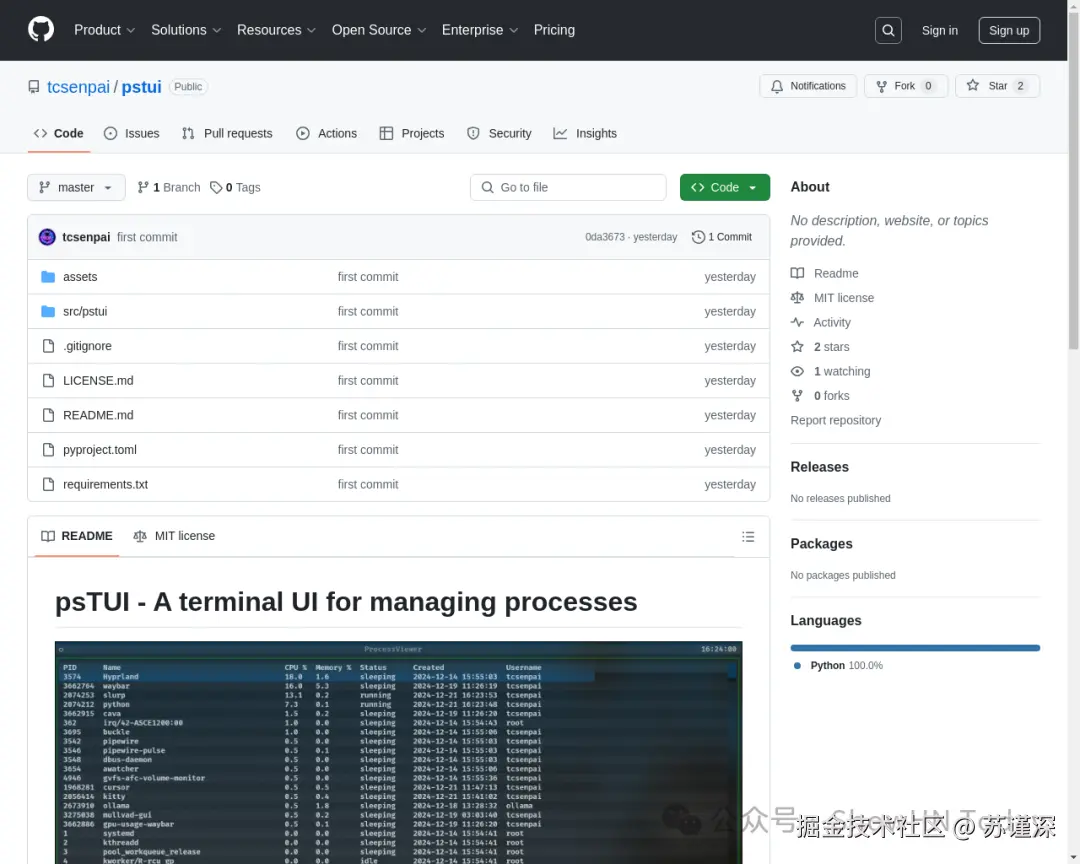Switch to the Pull requests tab
The width and height of the screenshot is (1080, 864).
pyautogui.click(x=227, y=134)
